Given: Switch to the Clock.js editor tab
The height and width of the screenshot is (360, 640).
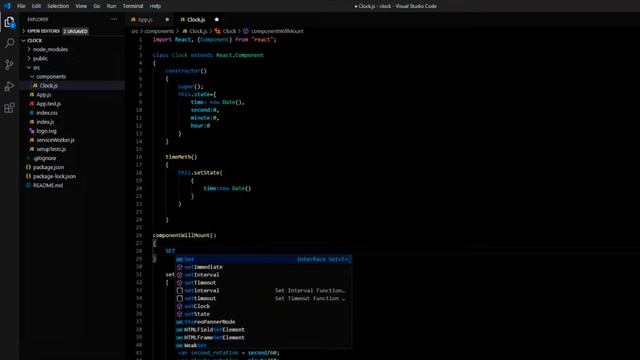Looking at the screenshot, I should click(x=196, y=20).
